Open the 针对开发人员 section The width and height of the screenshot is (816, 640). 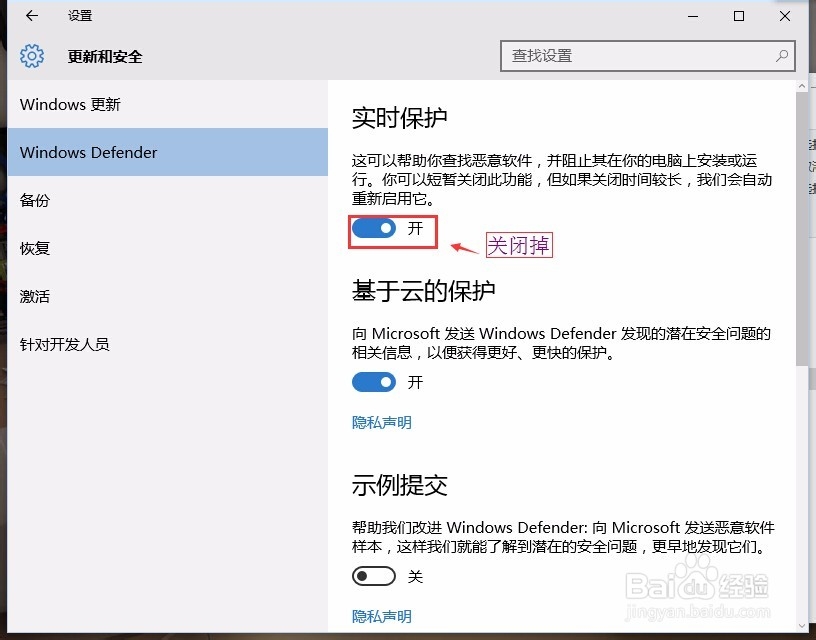click(168, 344)
